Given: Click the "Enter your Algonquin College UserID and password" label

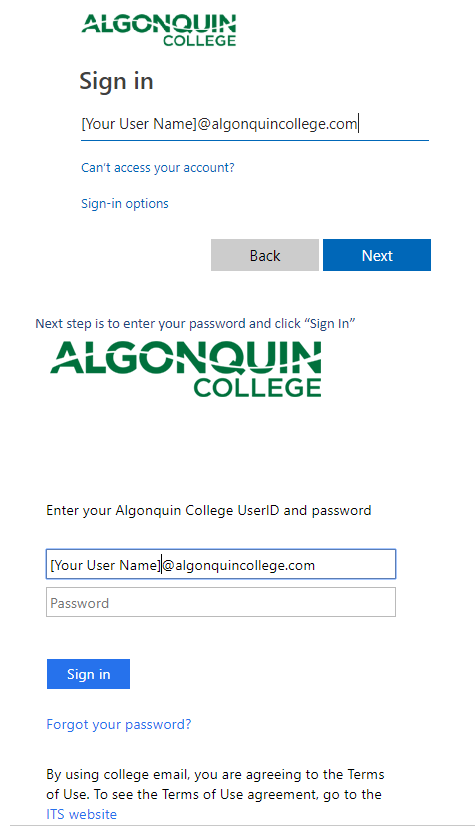Looking at the screenshot, I should click(x=208, y=511).
